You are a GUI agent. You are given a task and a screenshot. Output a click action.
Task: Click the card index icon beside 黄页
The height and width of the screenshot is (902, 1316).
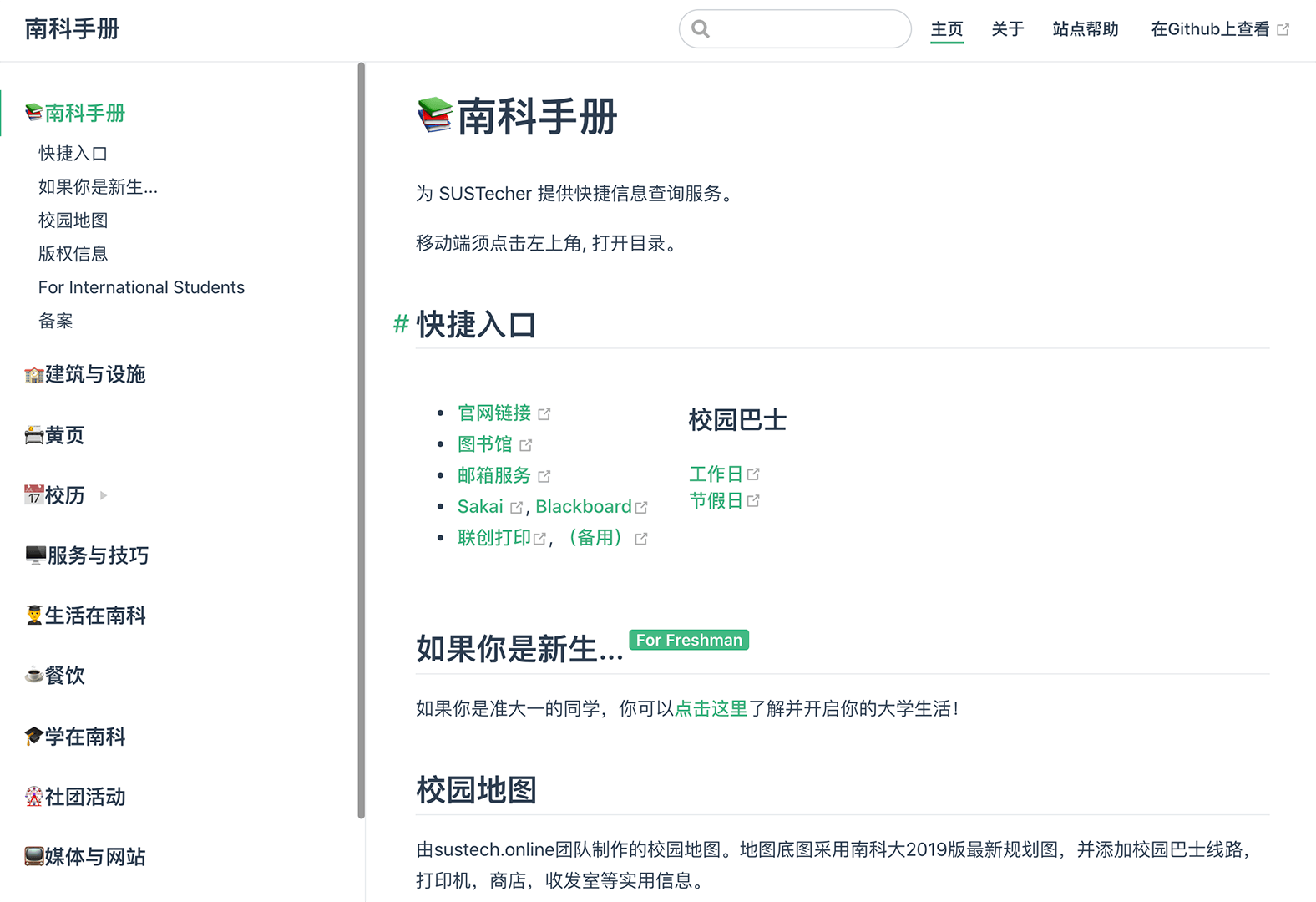[x=34, y=435]
